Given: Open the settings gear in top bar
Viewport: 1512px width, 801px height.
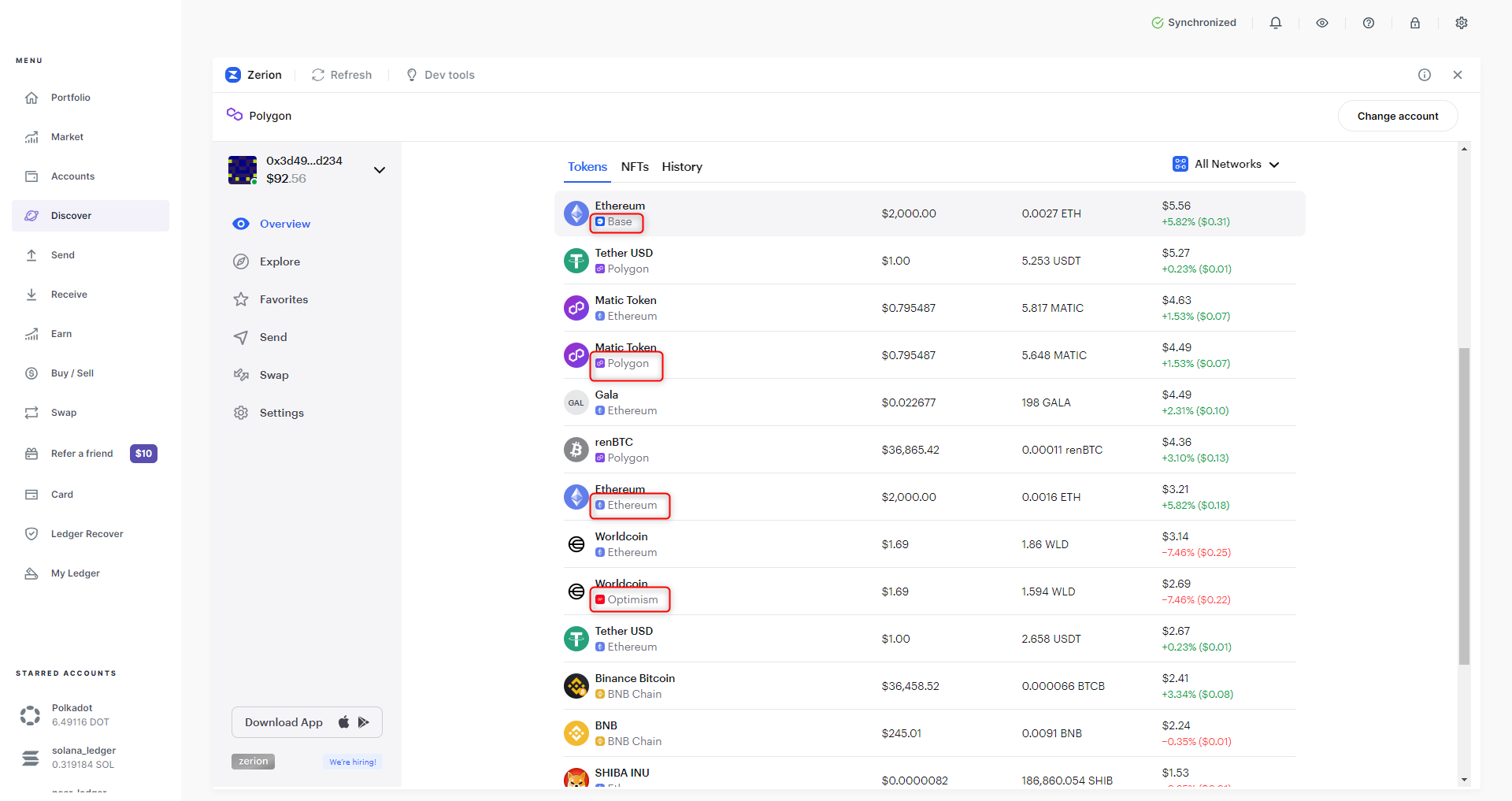Looking at the screenshot, I should pyautogui.click(x=1462, y=23).
